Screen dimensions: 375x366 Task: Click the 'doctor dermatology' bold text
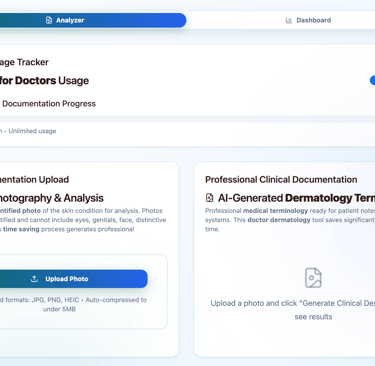[x=279, y=220]
